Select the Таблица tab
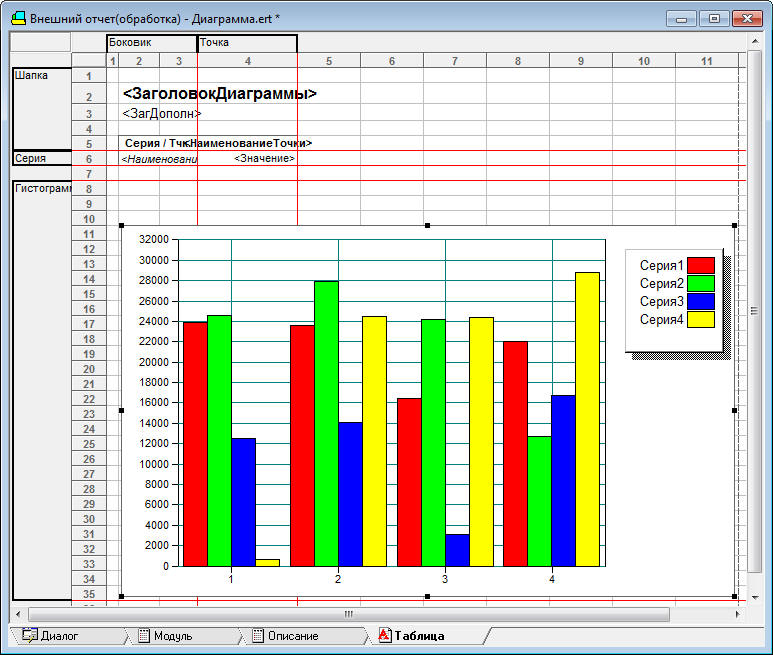Screen dimensions: 773x655 426,636
